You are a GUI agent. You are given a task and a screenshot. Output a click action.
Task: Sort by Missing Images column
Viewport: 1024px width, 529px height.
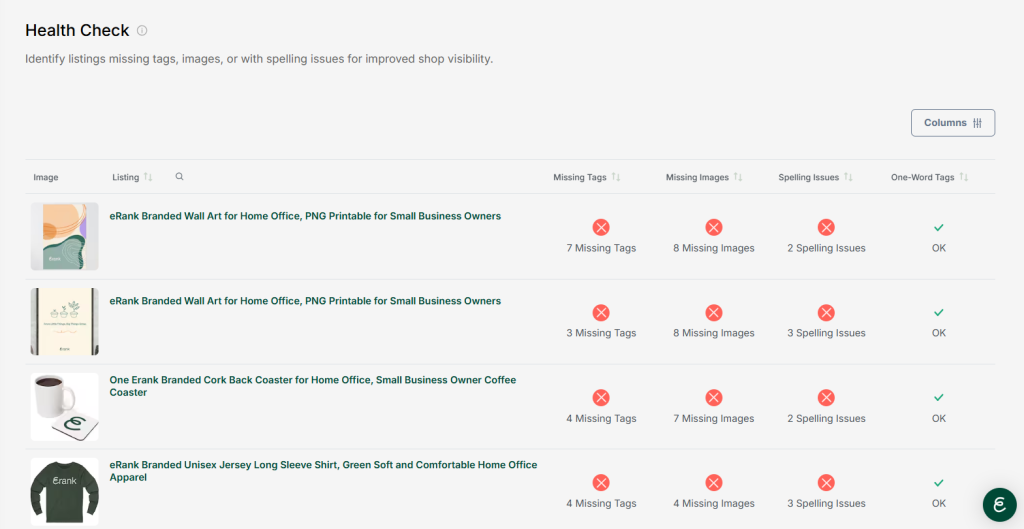click(x=738, y=177)
